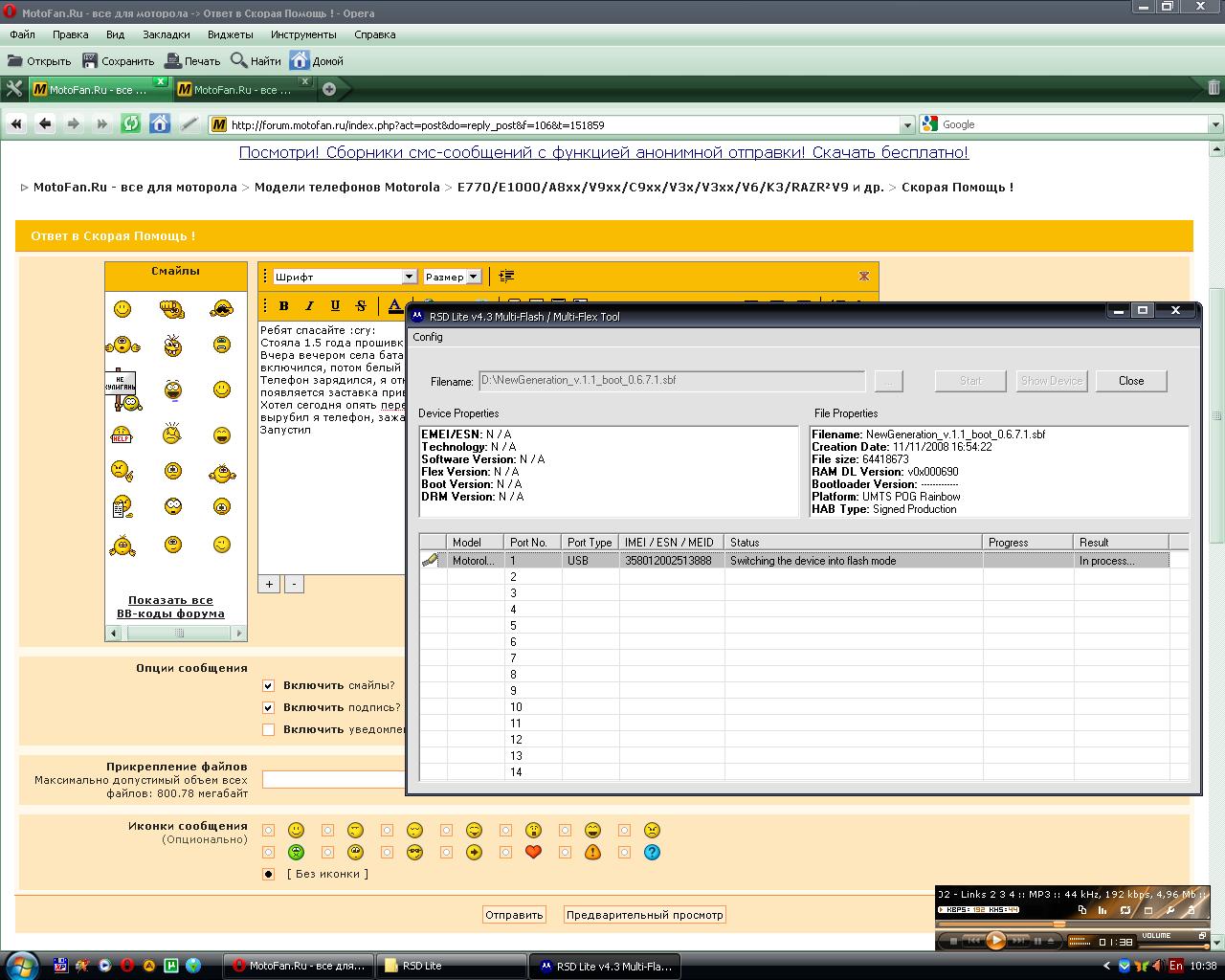Toggle underline in the post editor
1225x980 pixels.
[335, 305]
